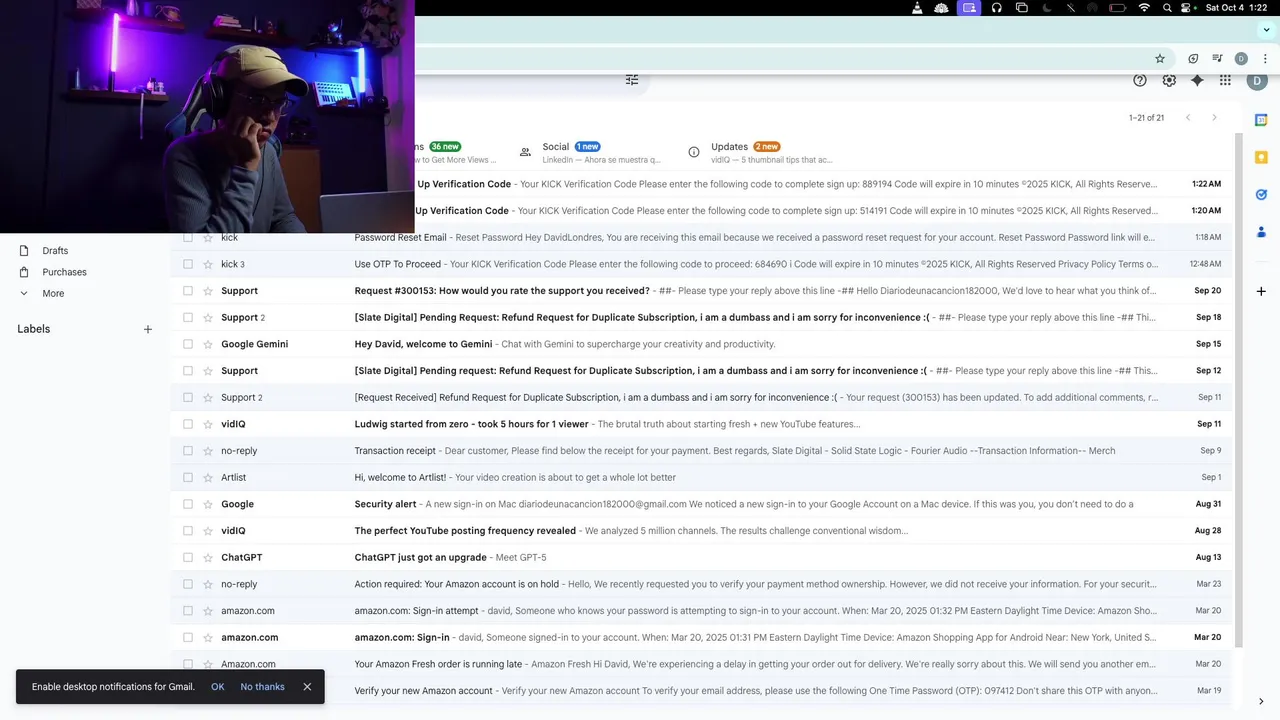The image size is (1280, 720).
Task: Dismiss the desktop notifications prompt with X
Action: (307, 687)
